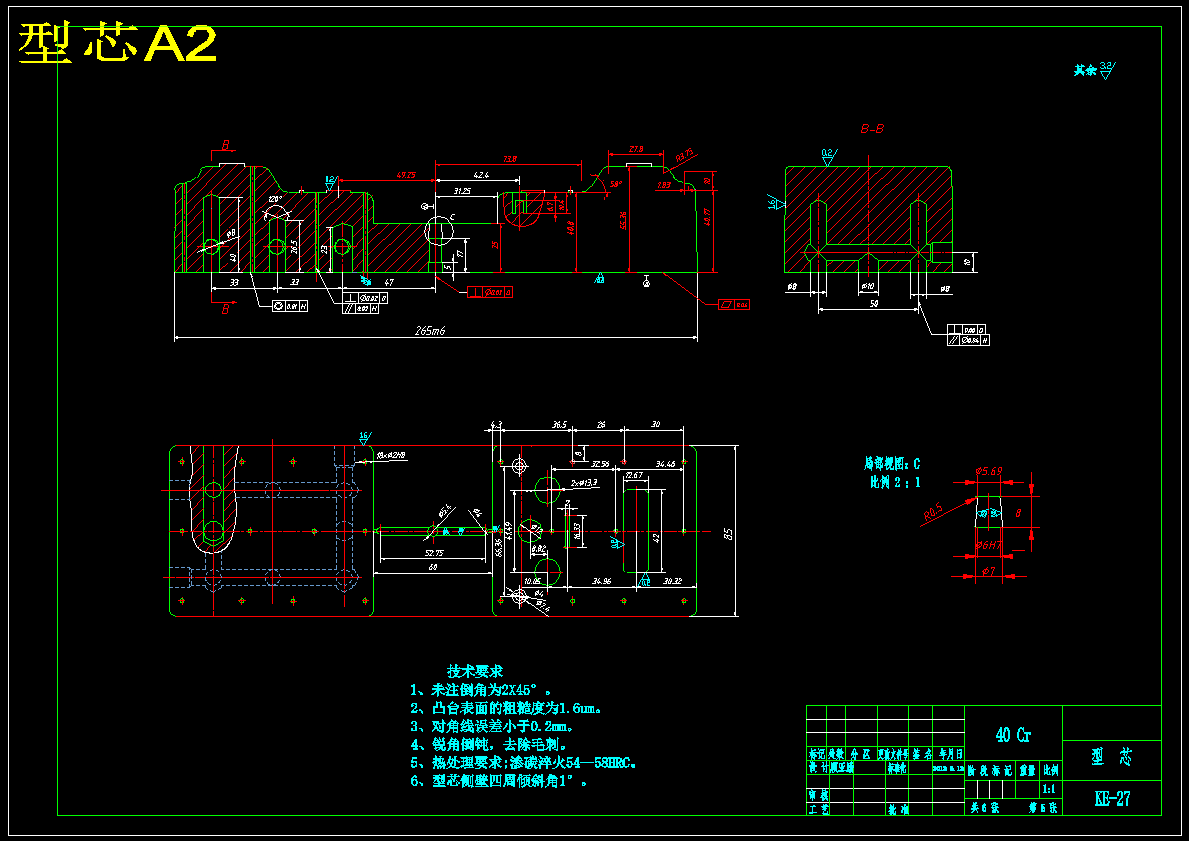
Task: Click the "φ7" dimension in detail C
Action: click(x=988, y=570)
